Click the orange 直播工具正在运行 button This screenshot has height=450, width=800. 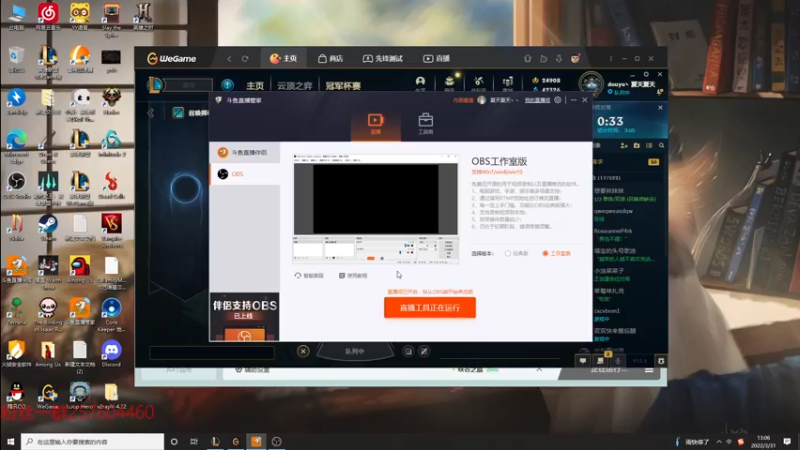(x=430, y=308)
